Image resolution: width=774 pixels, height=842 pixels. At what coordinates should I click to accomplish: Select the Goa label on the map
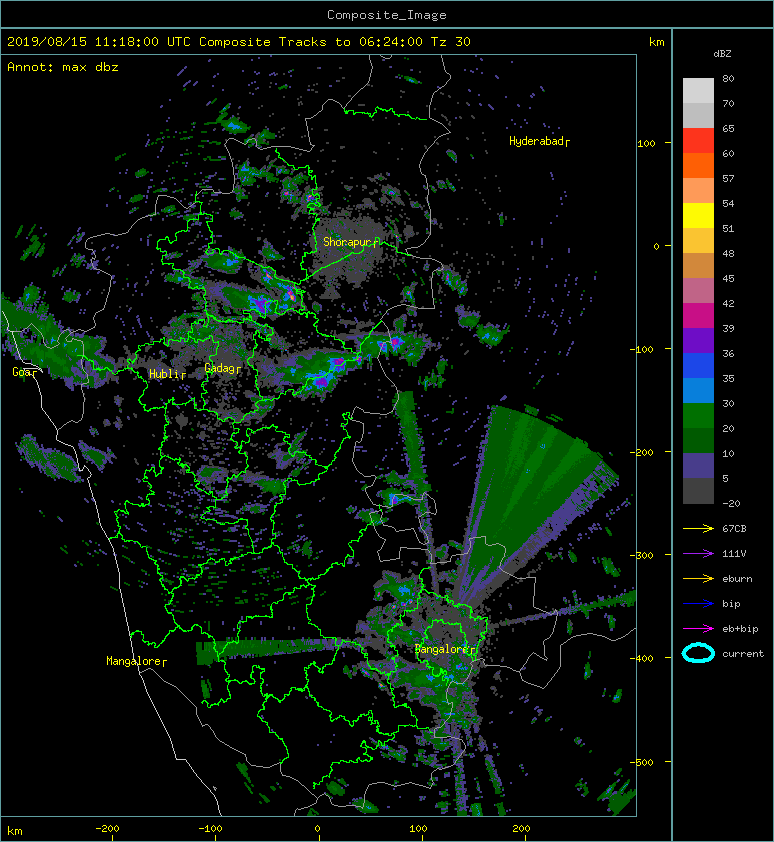[26, 372]
